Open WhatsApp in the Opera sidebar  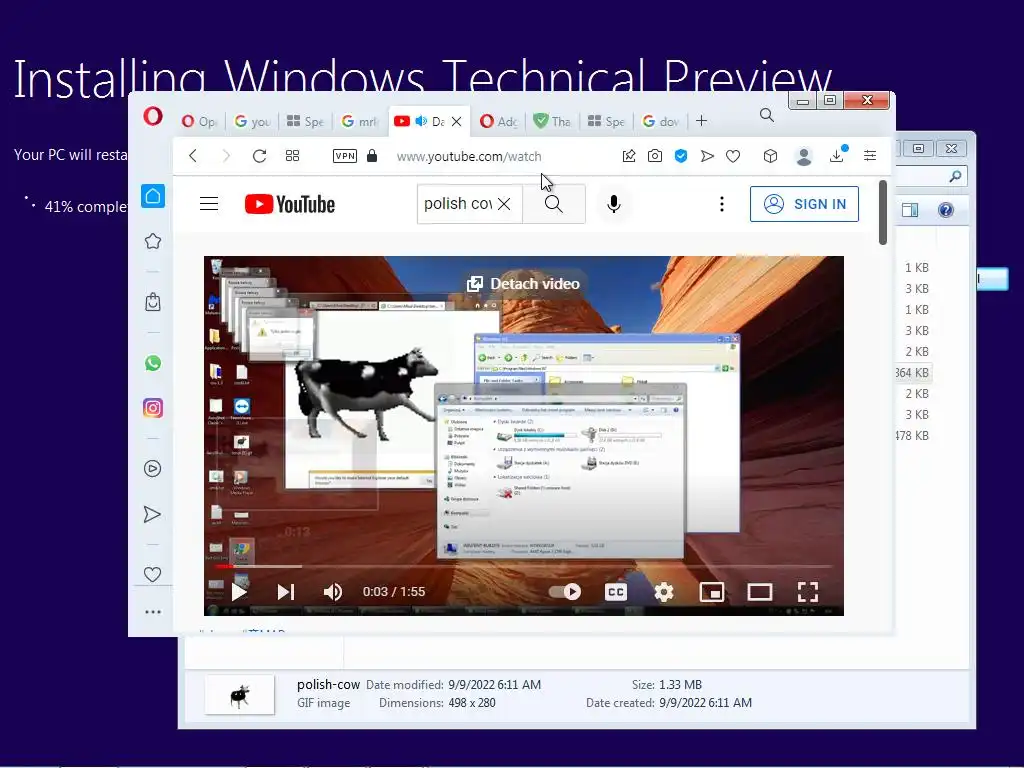coord(153,363)
